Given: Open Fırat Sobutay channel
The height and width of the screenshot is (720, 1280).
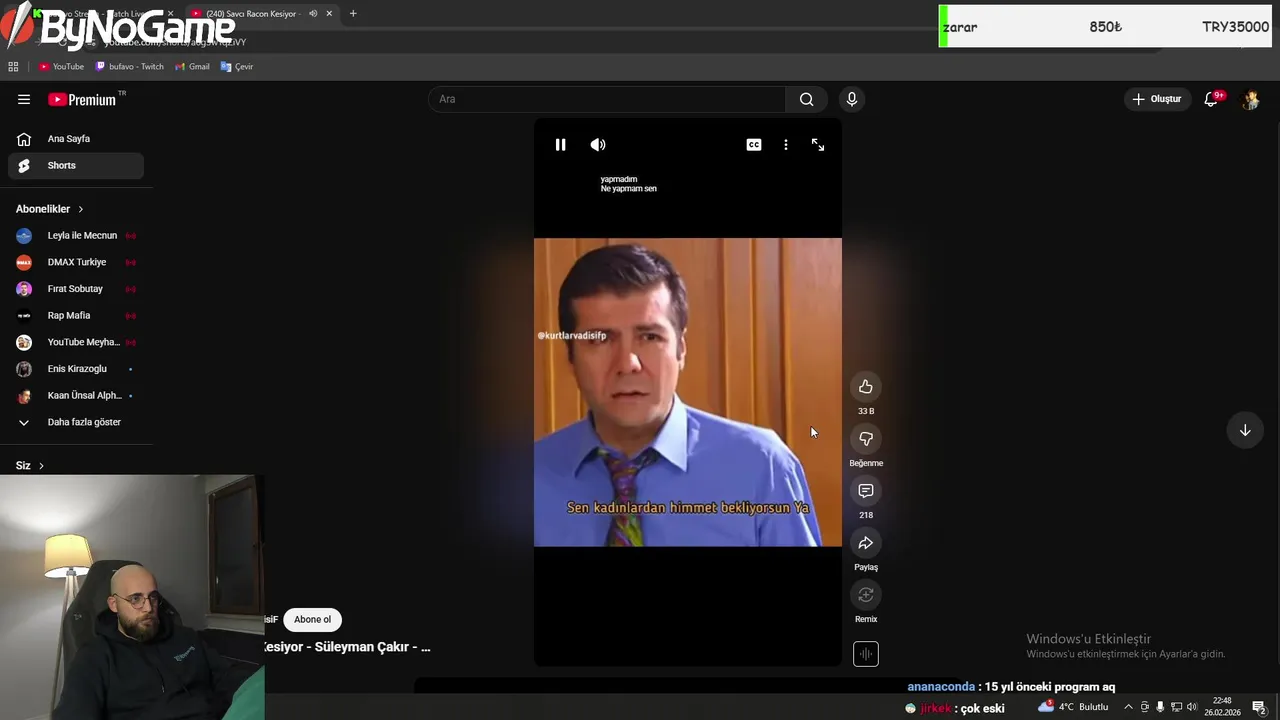Looking at the screenshot, I should point(76,289).
